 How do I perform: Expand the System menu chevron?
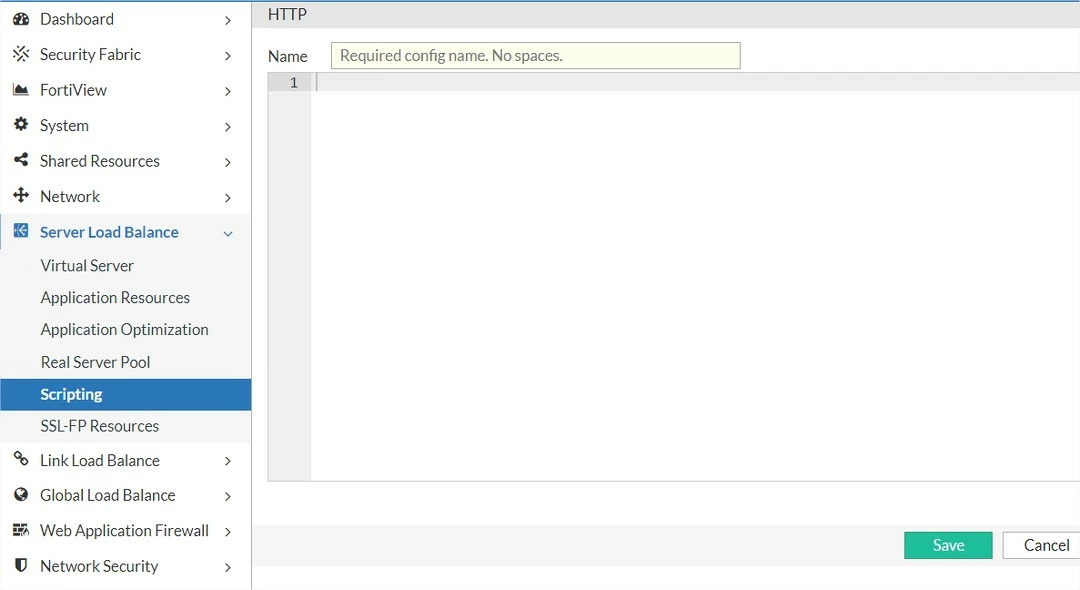(x=228, y=127)
